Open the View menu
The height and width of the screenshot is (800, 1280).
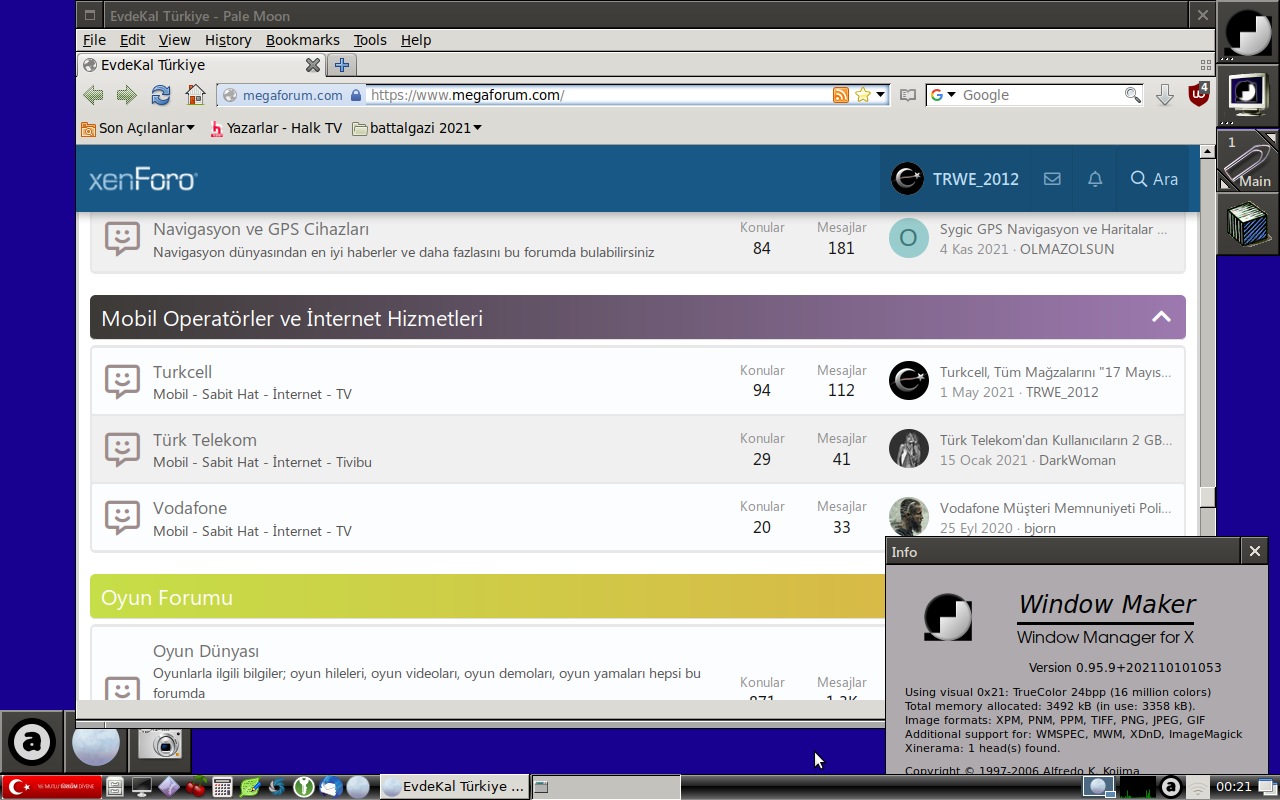coord(174,40)
